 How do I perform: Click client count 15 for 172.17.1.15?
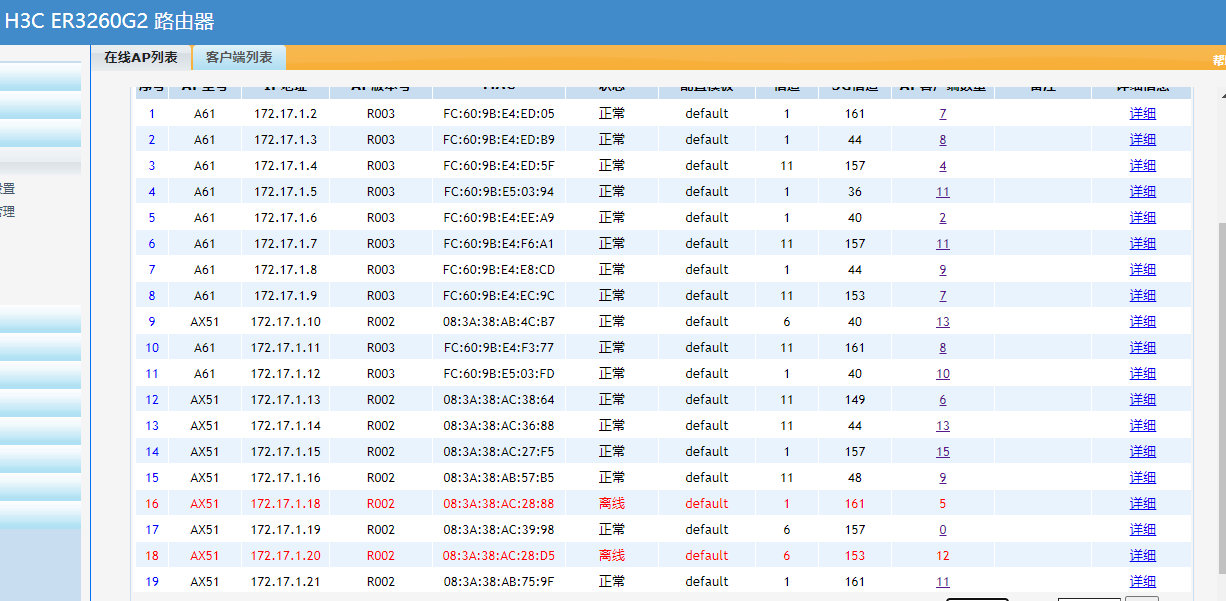942,452
